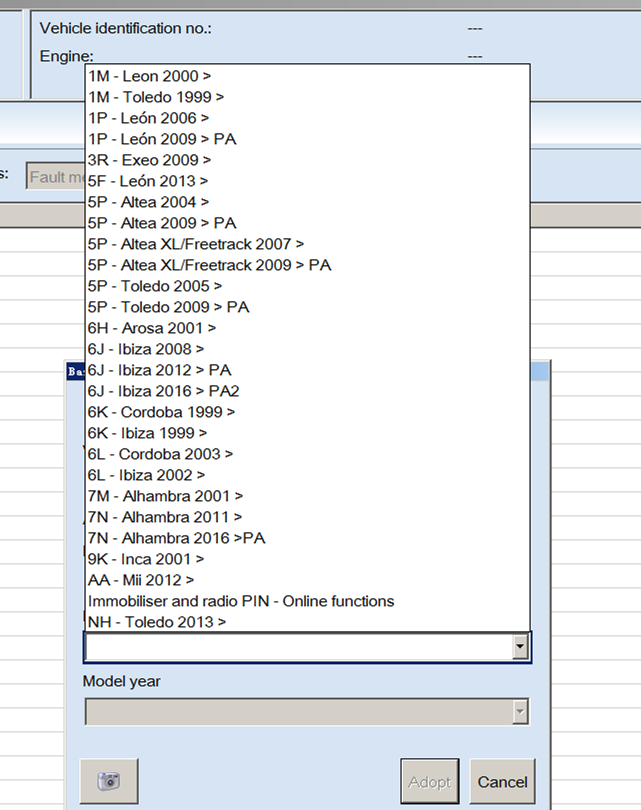The width and height of the screenshot is (641, 810).
Task: Pick 6K - Ibiza 1999 >
Action: click(307, 433)
